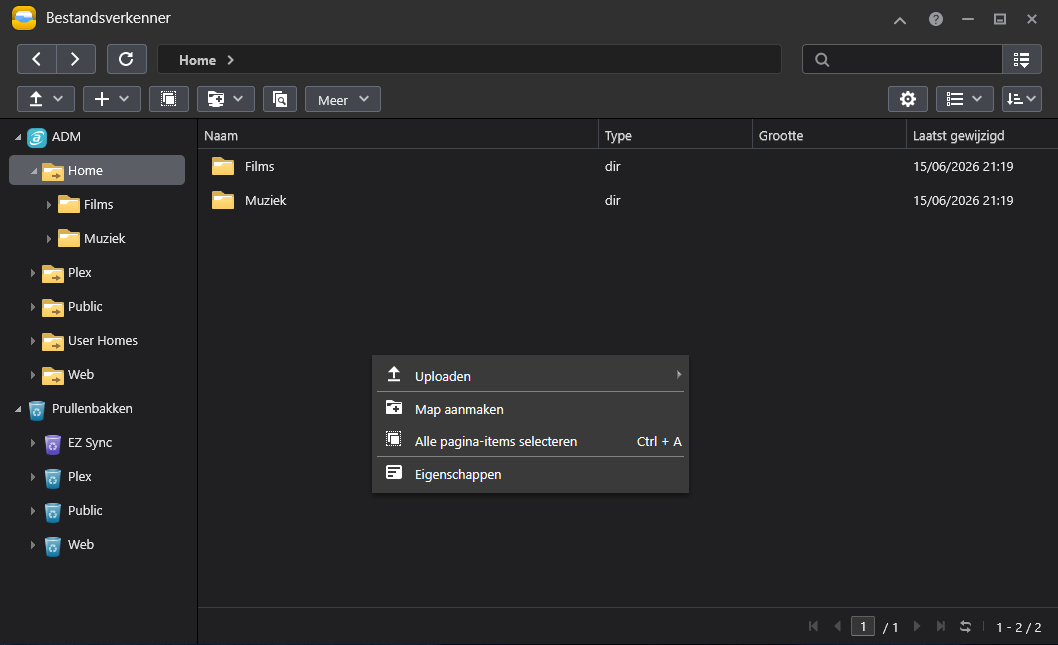The image size is (1058, 645).
Task: Collapse the Prullenbakken tree section
Action: pos(18,409)
